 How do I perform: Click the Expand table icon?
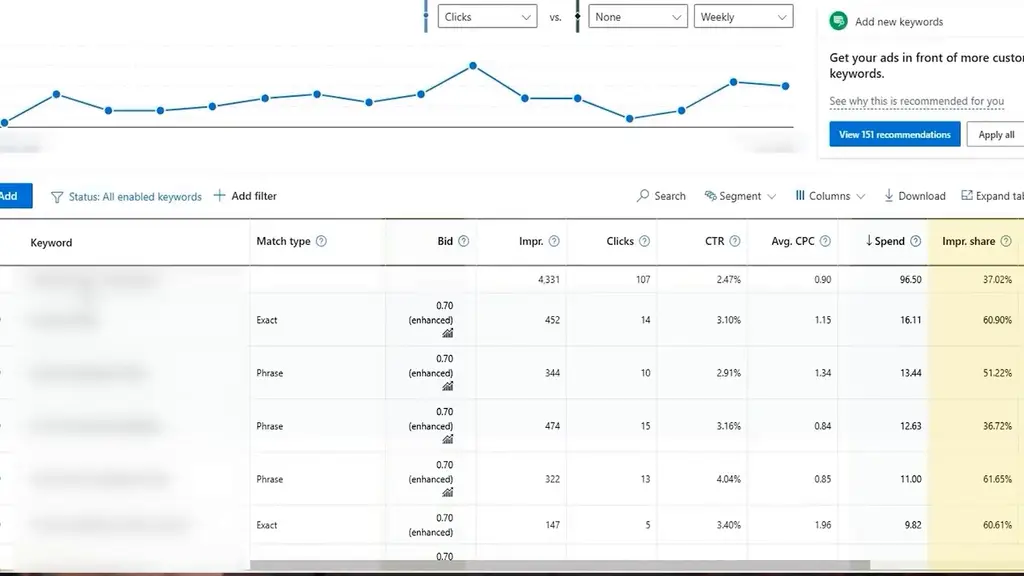click(967, 195)
